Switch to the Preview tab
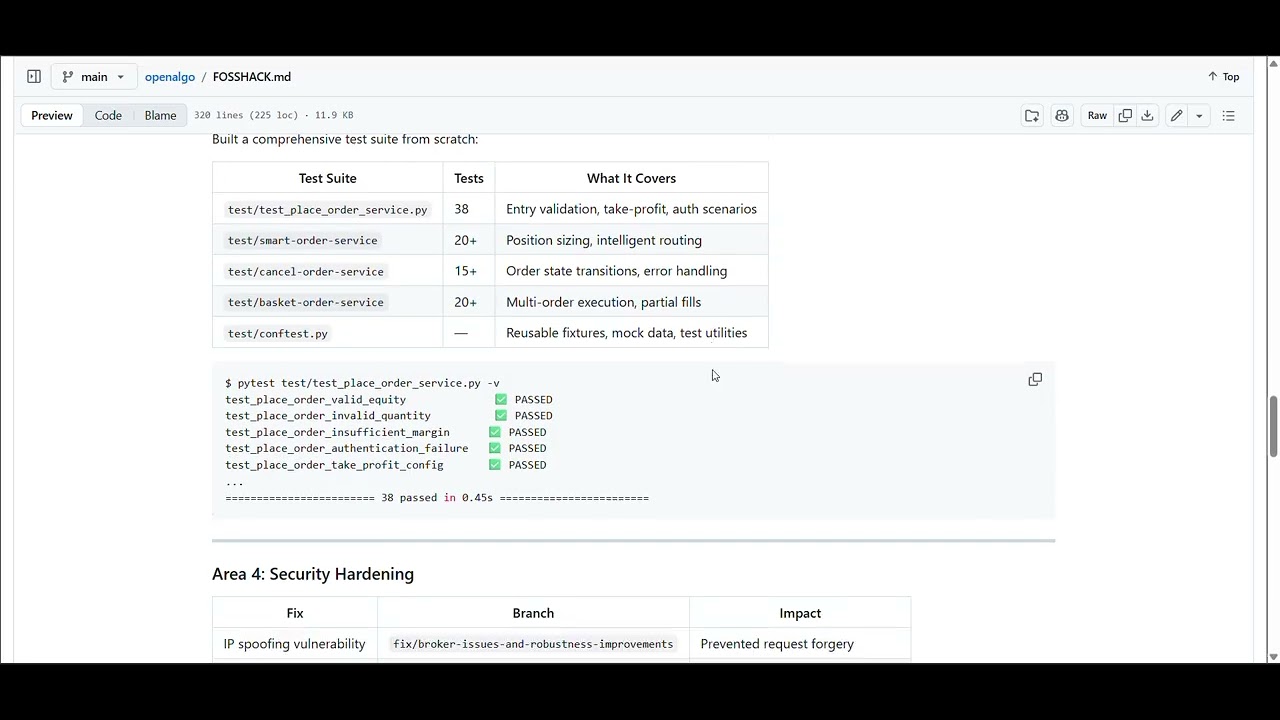This screenshot has height=720, width=1280. [52, 116]
